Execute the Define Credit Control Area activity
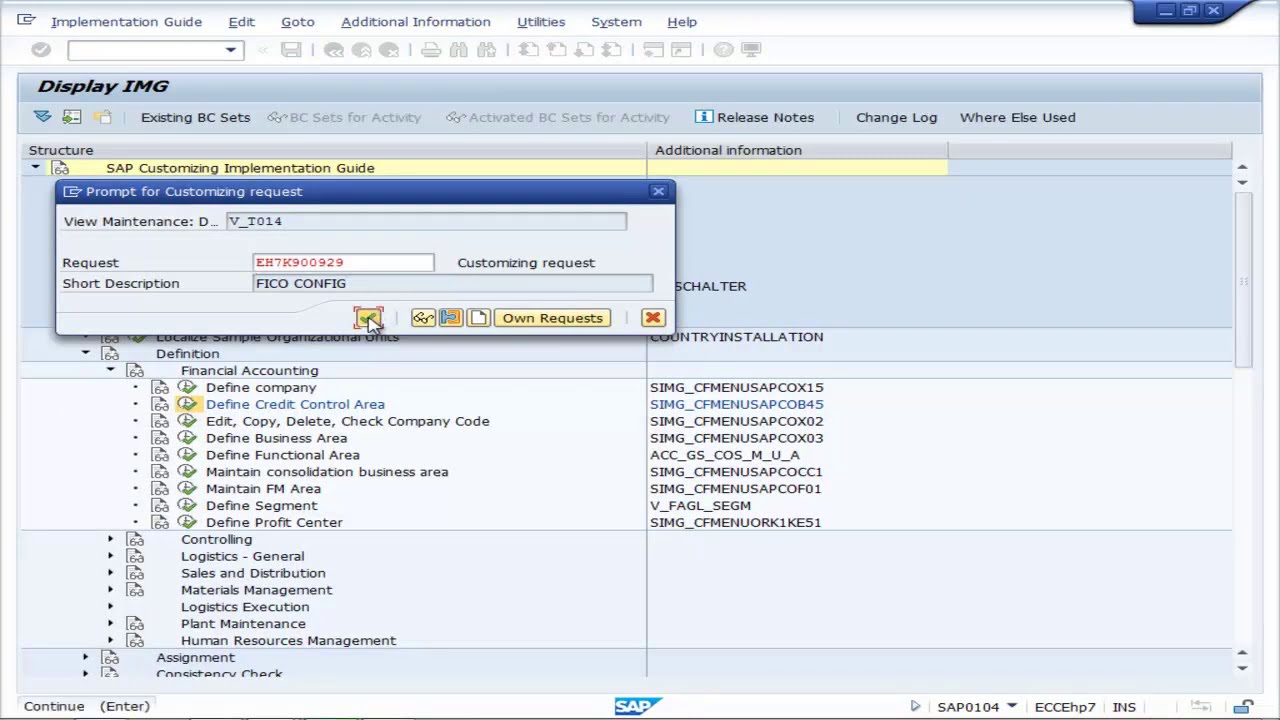Screen dimensions: 1280x720 (187, 404)
